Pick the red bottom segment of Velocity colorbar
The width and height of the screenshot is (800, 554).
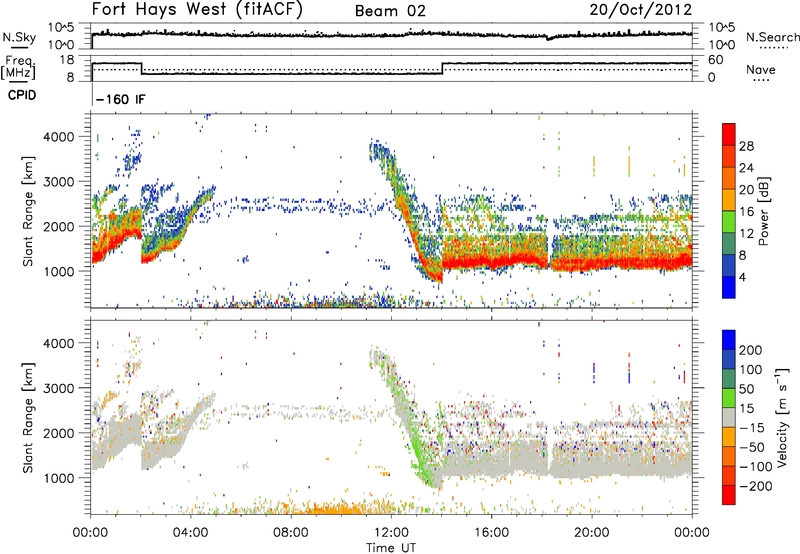729,495
